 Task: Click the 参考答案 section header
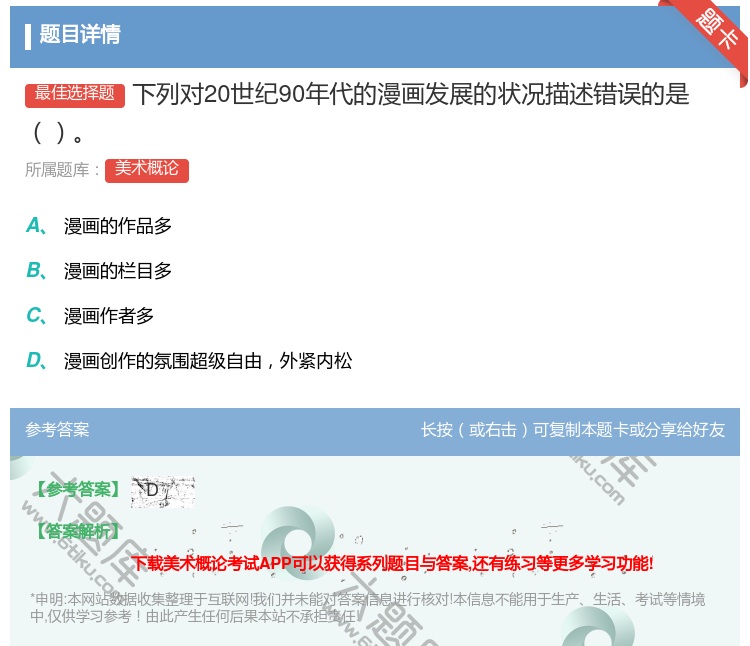point(57,430)
